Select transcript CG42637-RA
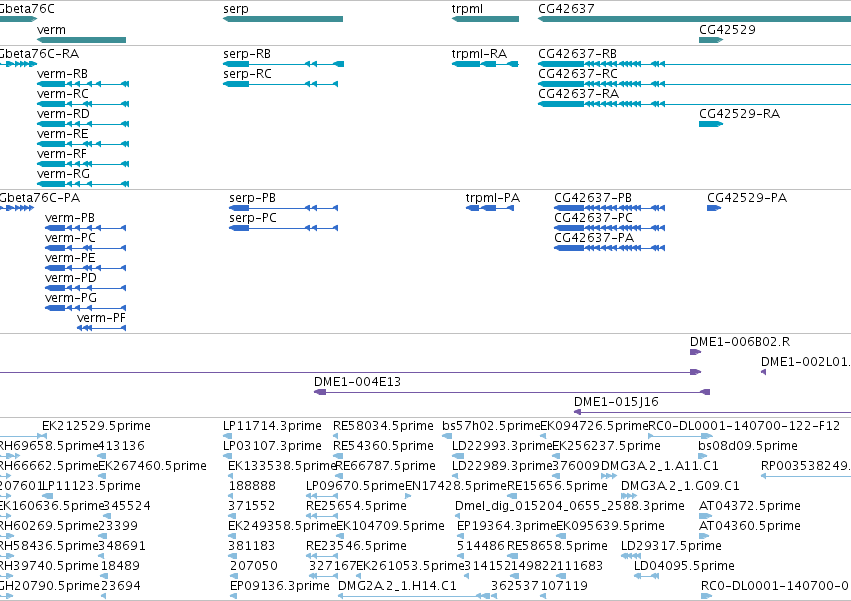 (694, 104)
